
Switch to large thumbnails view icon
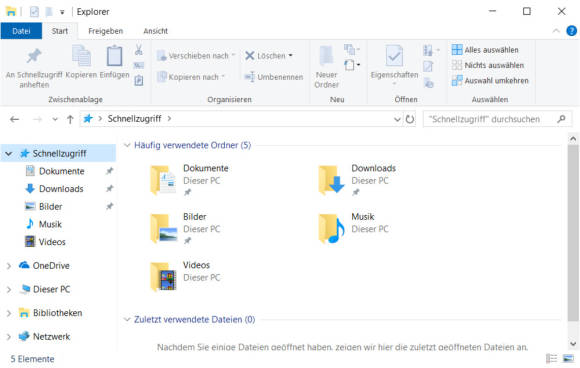pyautogui.click(x=568, y=358)
